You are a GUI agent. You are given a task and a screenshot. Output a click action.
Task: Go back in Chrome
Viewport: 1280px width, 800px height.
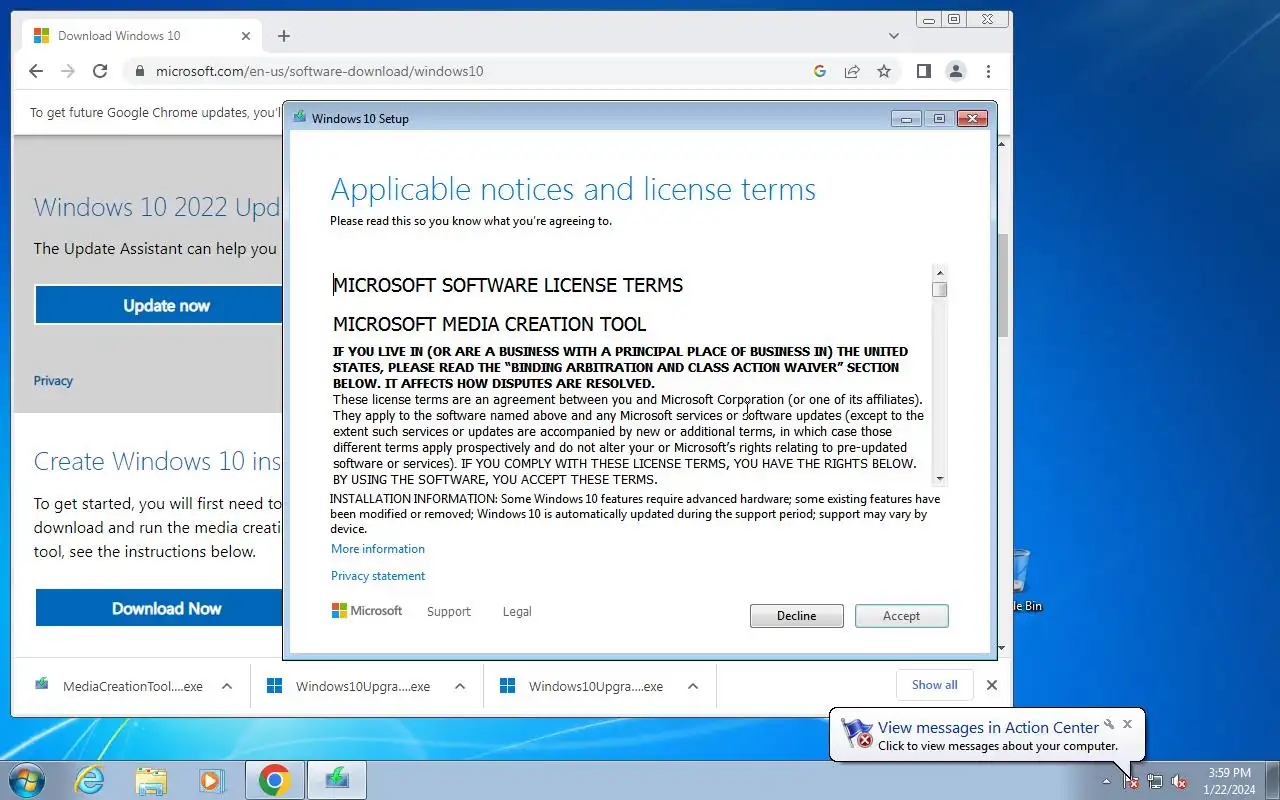click(x=36, y=71)
